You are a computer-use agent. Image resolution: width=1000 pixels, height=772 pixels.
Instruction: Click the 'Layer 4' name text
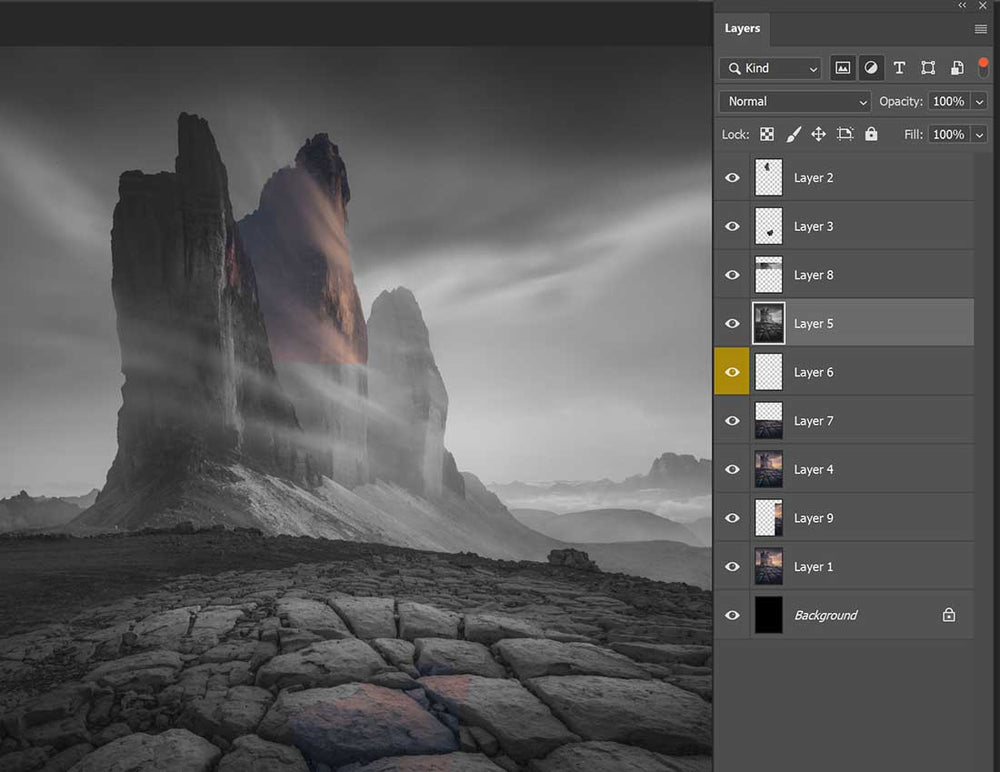pos(813,470)
